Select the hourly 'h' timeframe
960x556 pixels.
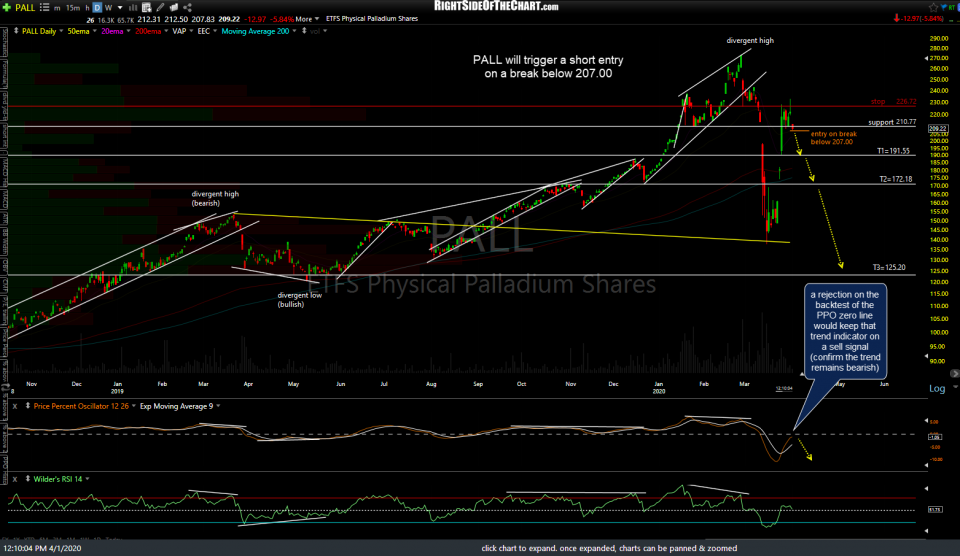87,8
